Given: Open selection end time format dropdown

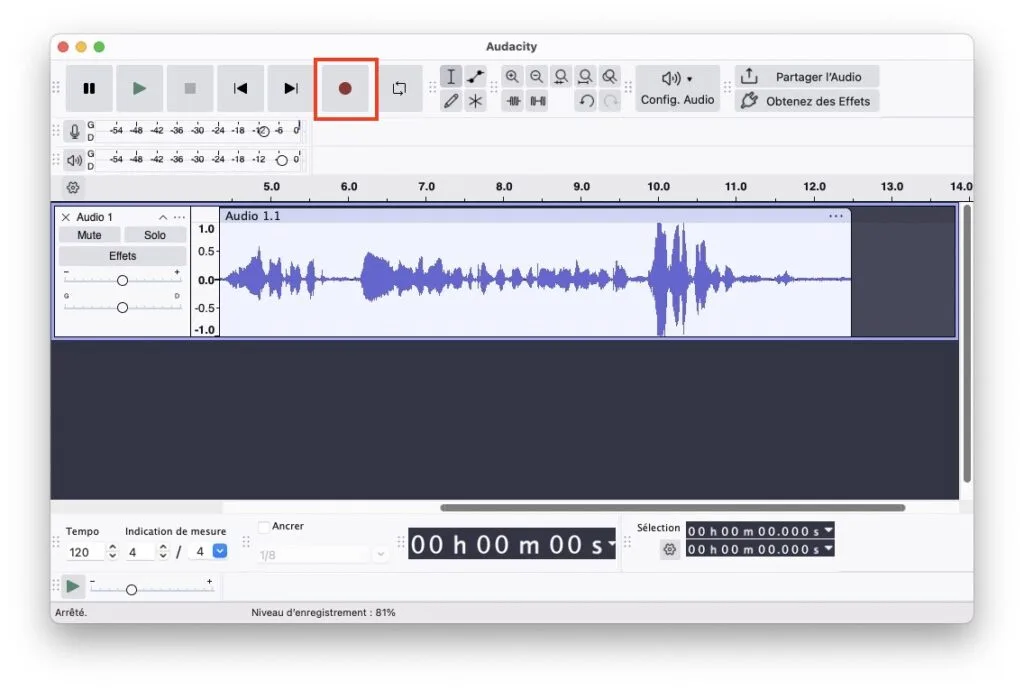Looking at the screenshot, I should click(828, 548).
